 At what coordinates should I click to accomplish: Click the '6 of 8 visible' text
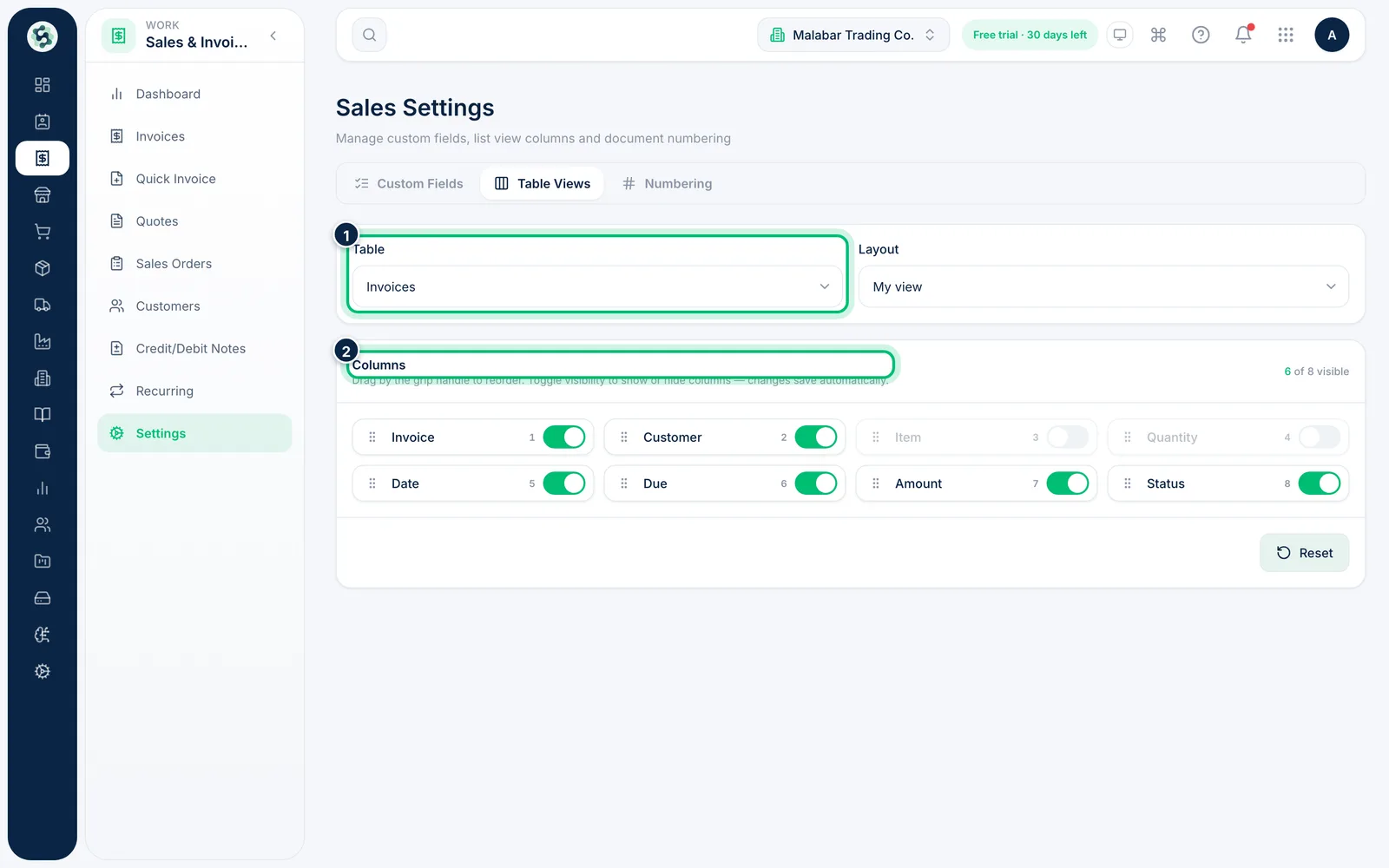pyautogui.click(x=1316, y=372)
